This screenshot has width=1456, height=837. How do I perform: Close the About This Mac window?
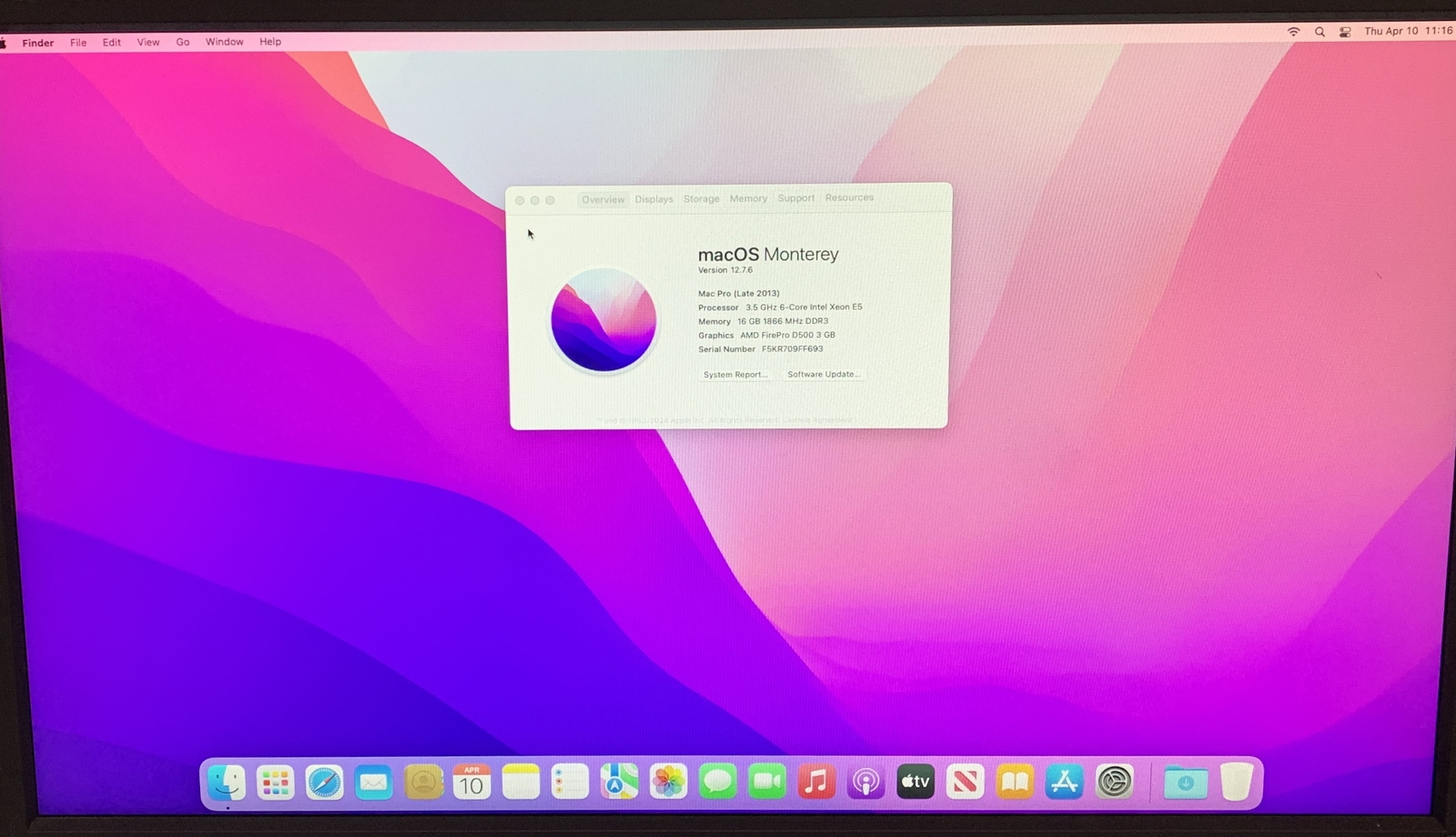(x=520, y=200)
